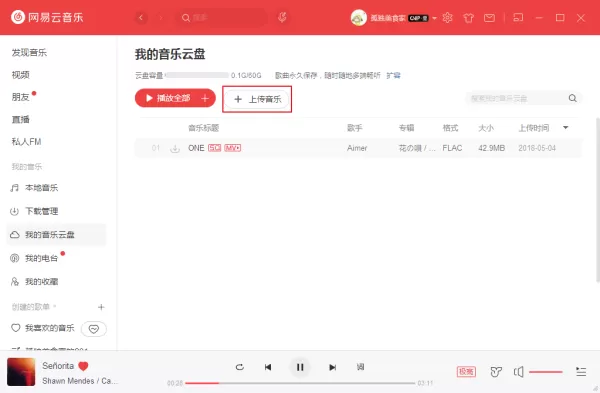Select the song title ONE
This screenshot has width=600, height=393.
(196, 148)
